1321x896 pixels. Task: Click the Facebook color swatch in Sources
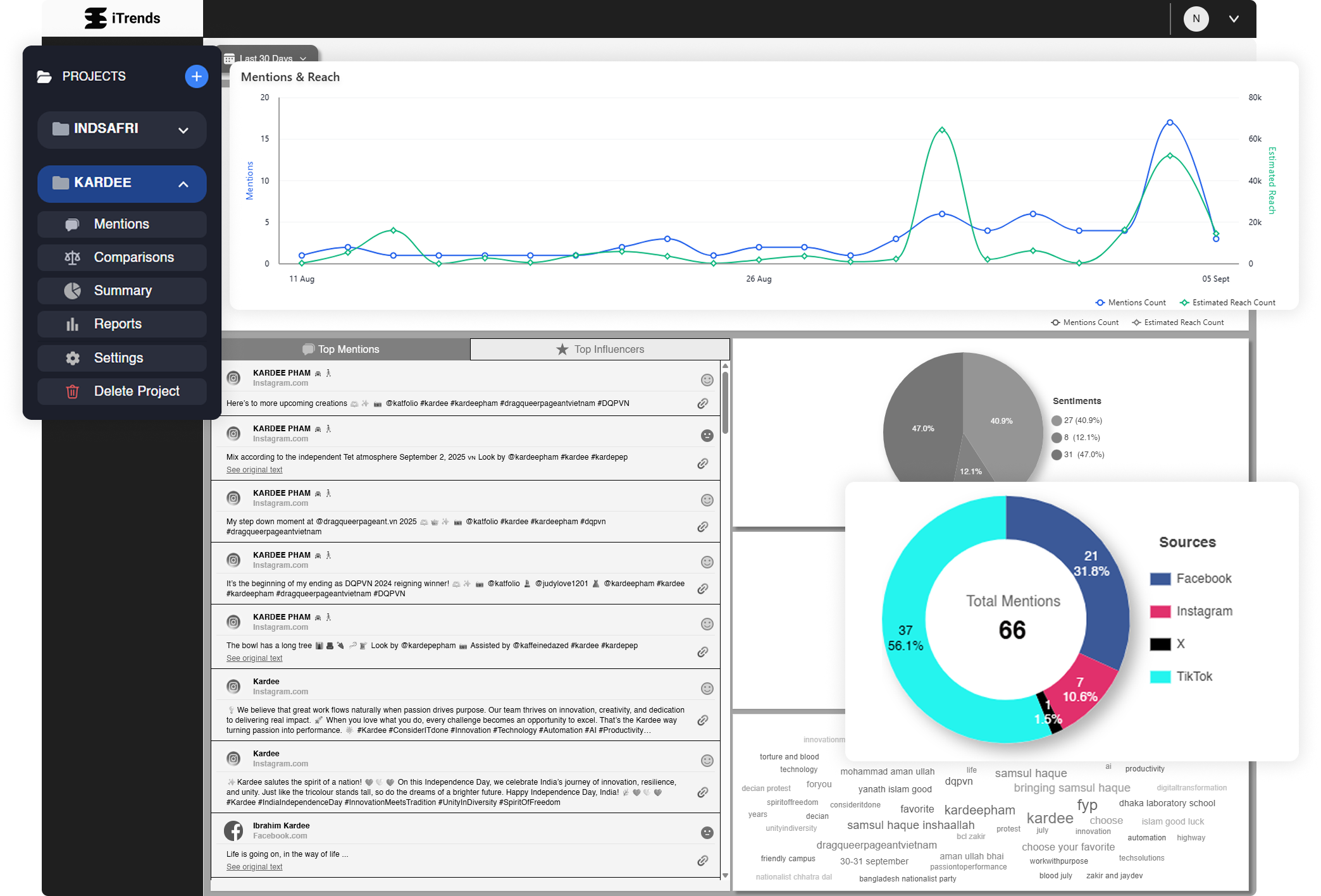1160,579
